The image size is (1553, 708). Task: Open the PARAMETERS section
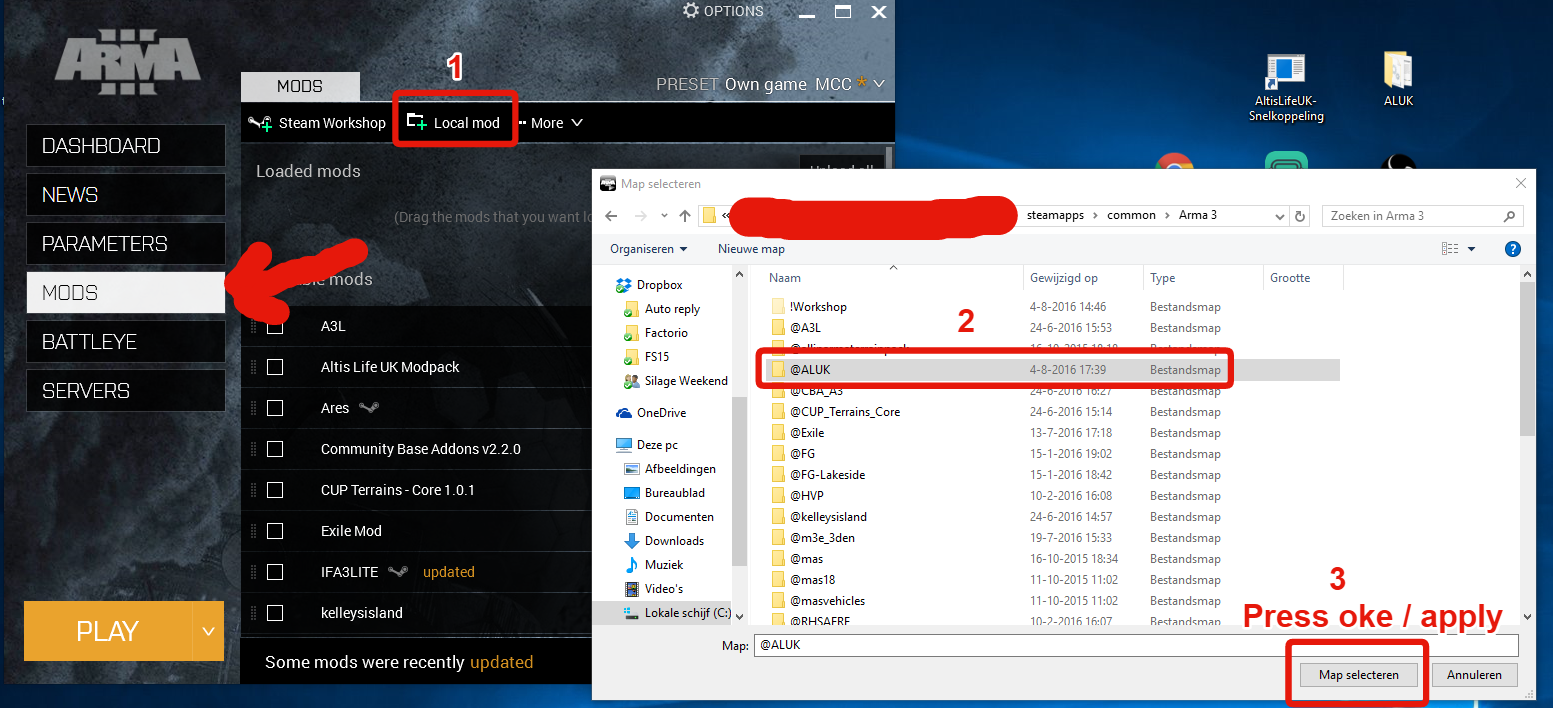point(125,244)
